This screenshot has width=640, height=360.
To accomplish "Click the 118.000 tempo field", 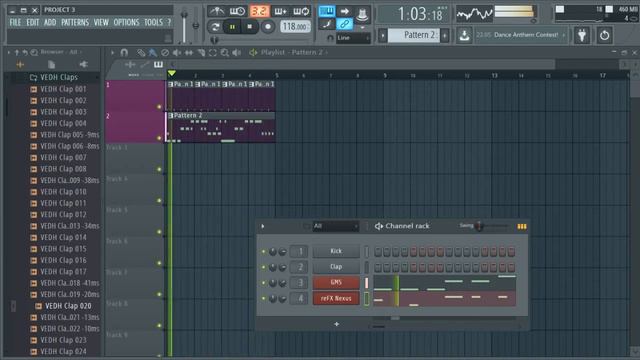I will coord(295,27).
